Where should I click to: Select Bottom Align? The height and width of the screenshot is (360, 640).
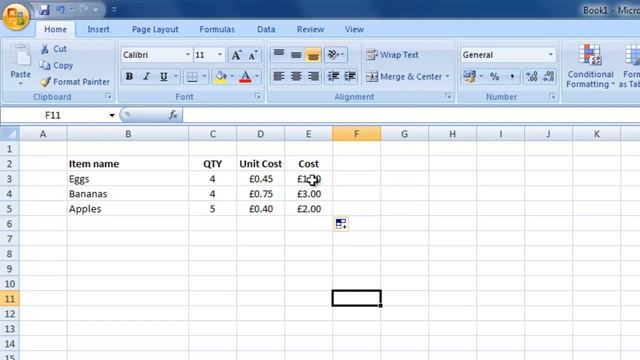pyautogui.click(x=313, y=55)
